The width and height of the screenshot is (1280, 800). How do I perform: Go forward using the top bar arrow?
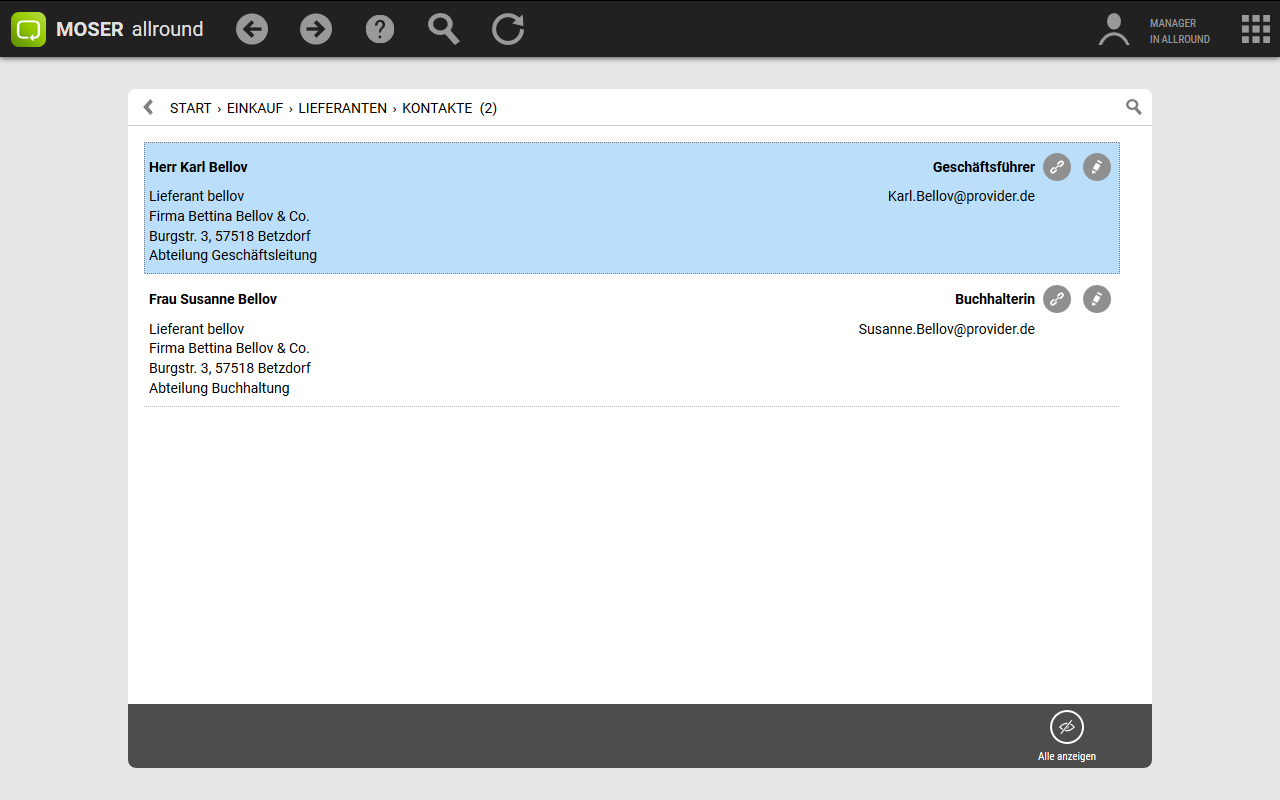pyautogui.click(x=316, y=29)
